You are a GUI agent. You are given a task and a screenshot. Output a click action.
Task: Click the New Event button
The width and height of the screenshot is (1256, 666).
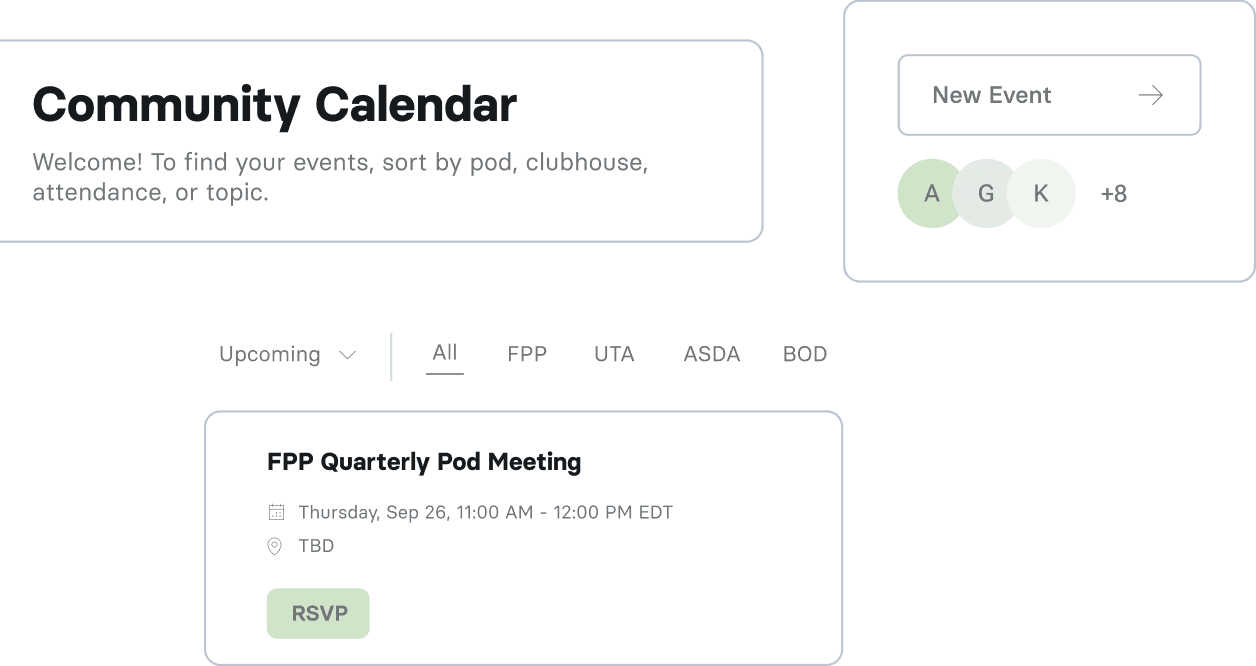[1049, 95]
